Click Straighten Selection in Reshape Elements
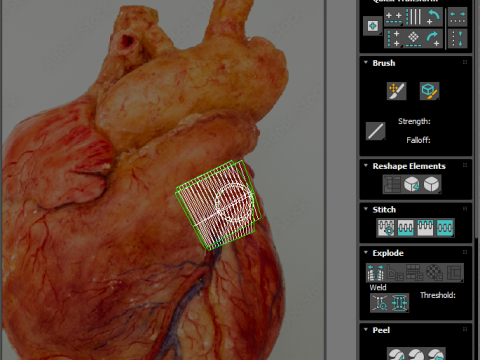 click(392, 184)
